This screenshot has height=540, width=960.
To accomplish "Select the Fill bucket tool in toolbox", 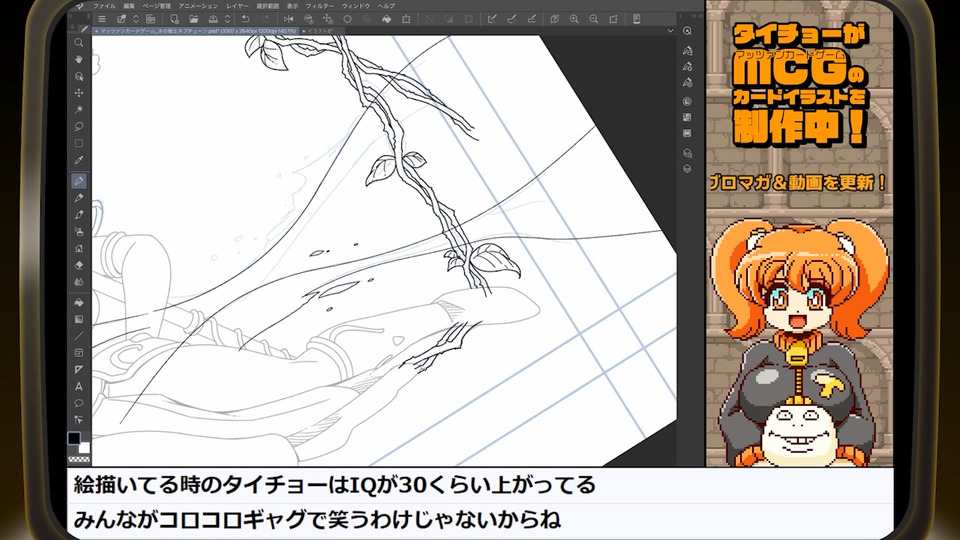I will point(78,302).
